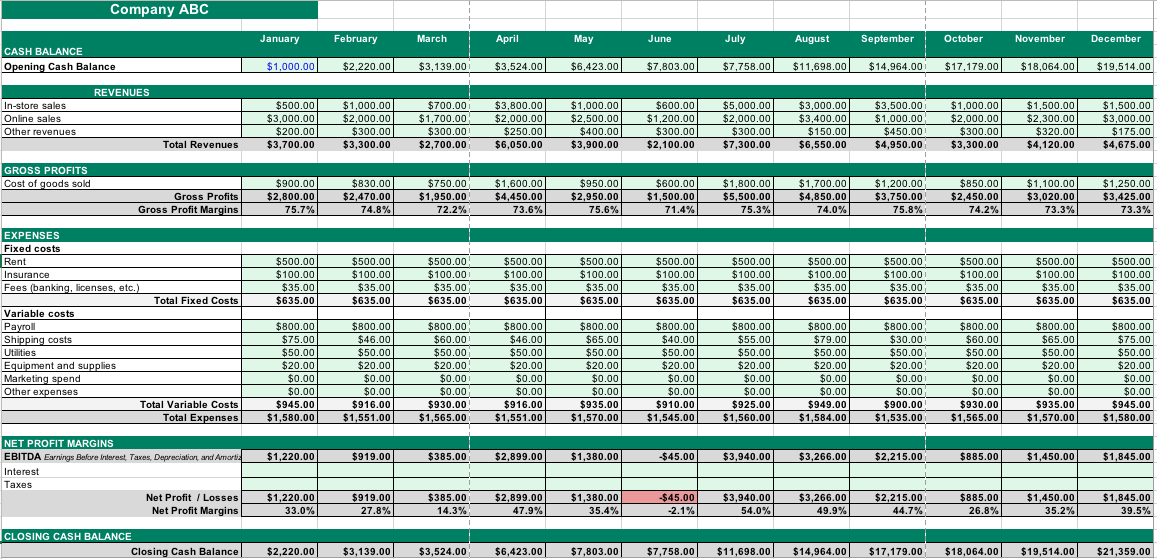Select the December column header
Image resolution: width=1157 pixels, height=559 pixels.
[x=1116, y=38]
